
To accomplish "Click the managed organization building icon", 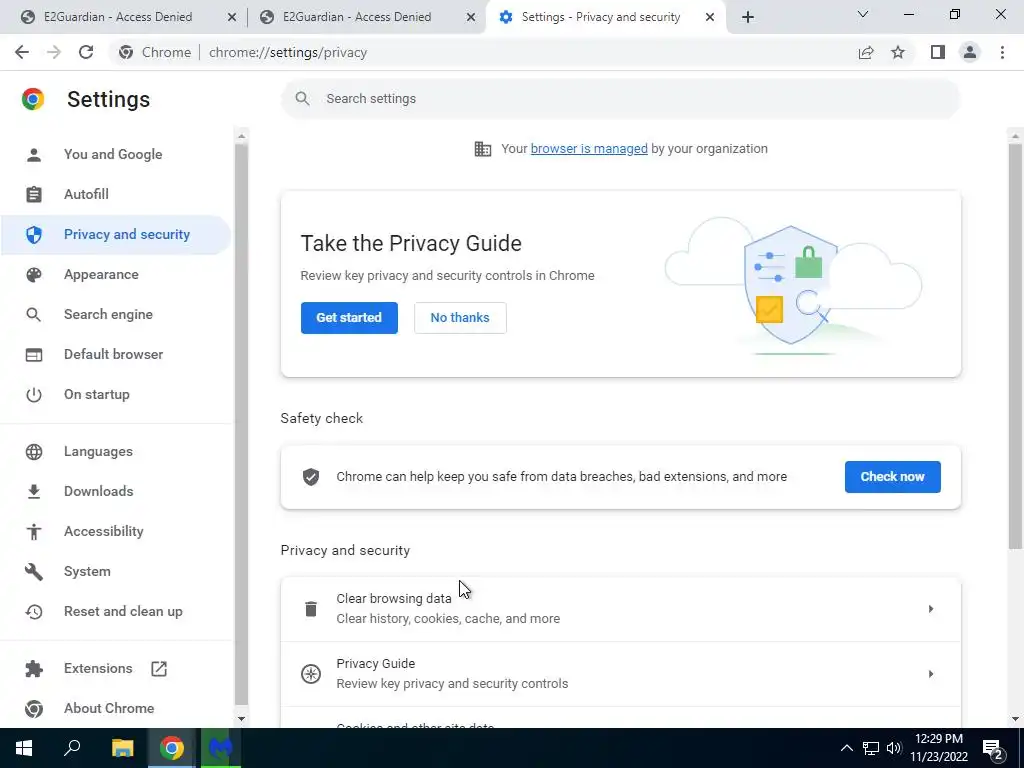I will 483,149.
